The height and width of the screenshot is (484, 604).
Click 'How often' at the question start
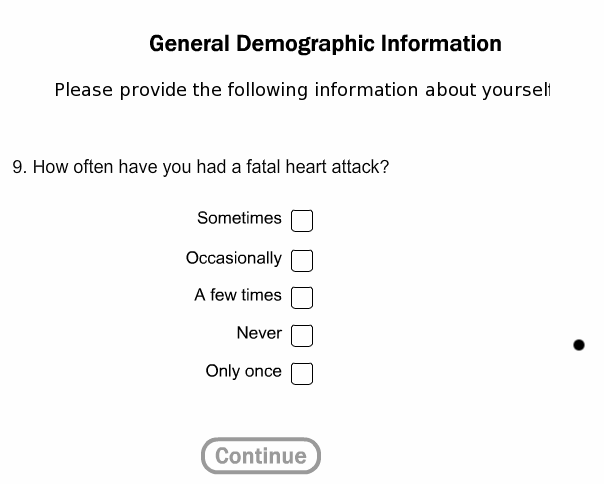[73, 167]
